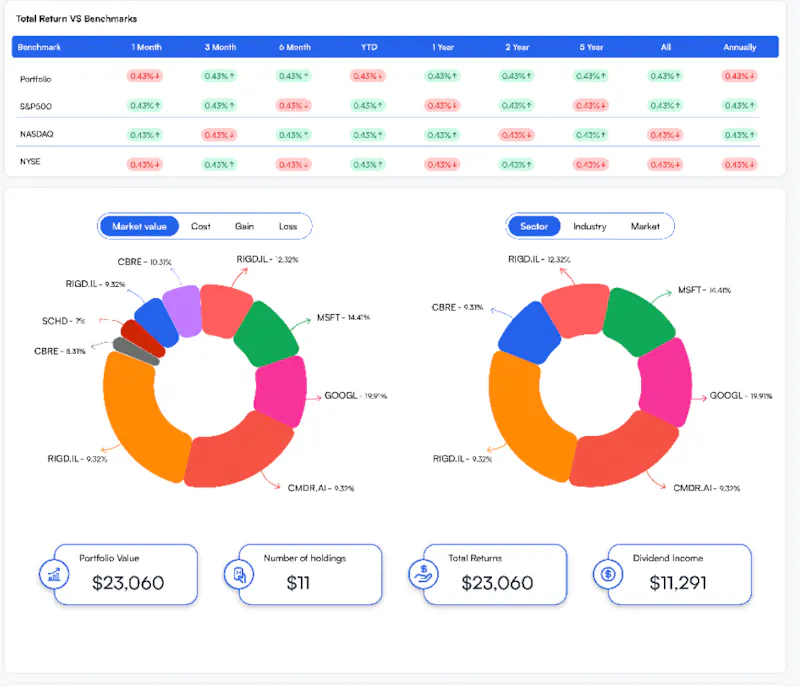Click CMDR.AI - 9.32% label in Market value chart
Screen dimensions: 800x687
click(x=321, y=488)
